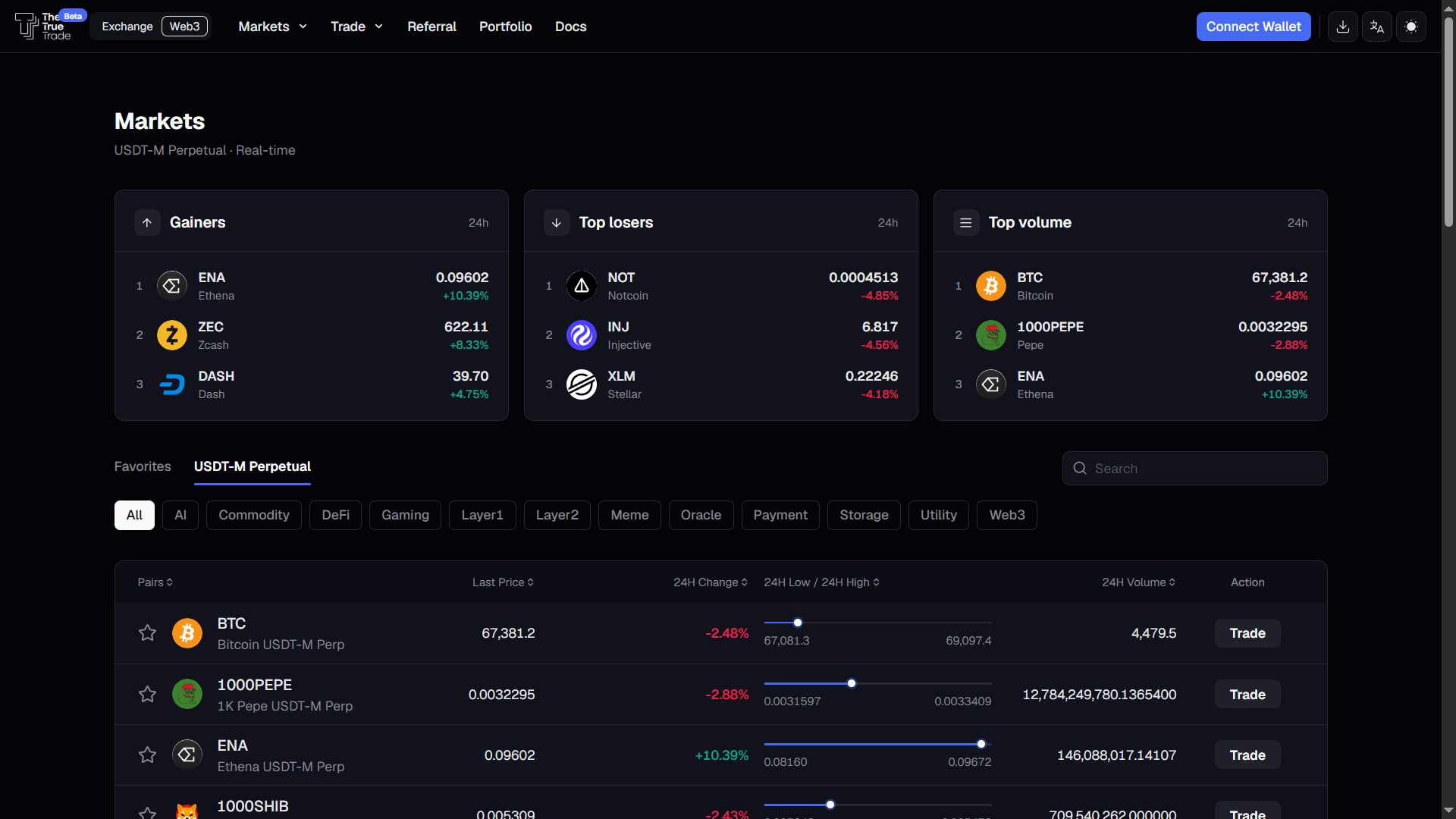Click the ZEC Zcash coin icon
The height and width of the screenshot is (819, 1456).
(x=172, y=335)
